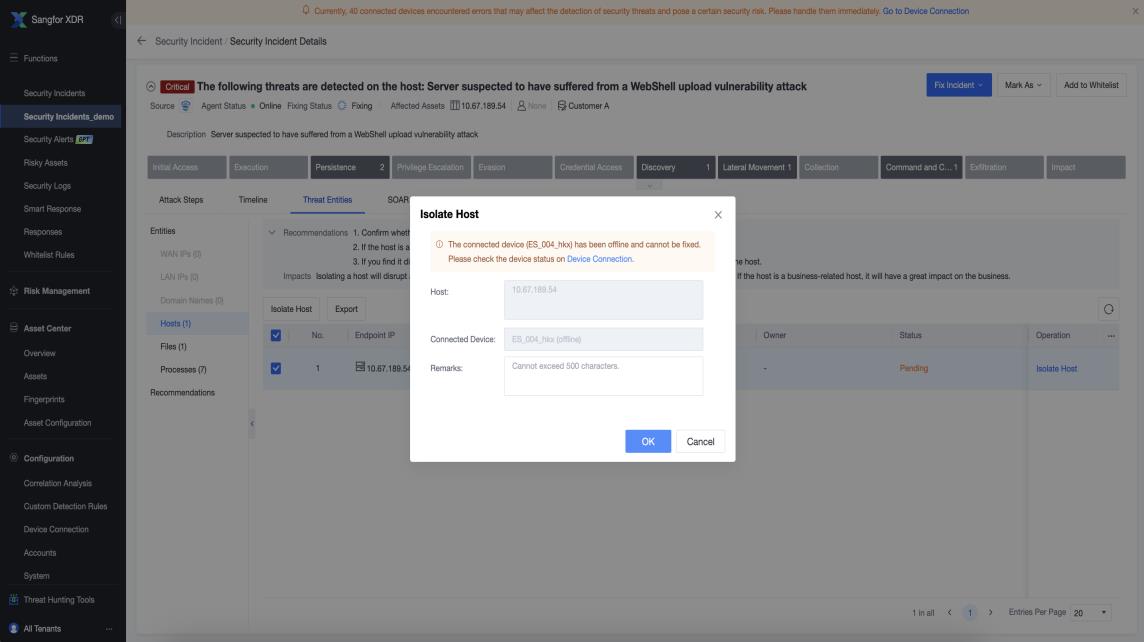This screenshot has width=1144, height=642.
Task: Select page 1 in pagination
Action: click(x=970, y=613)
